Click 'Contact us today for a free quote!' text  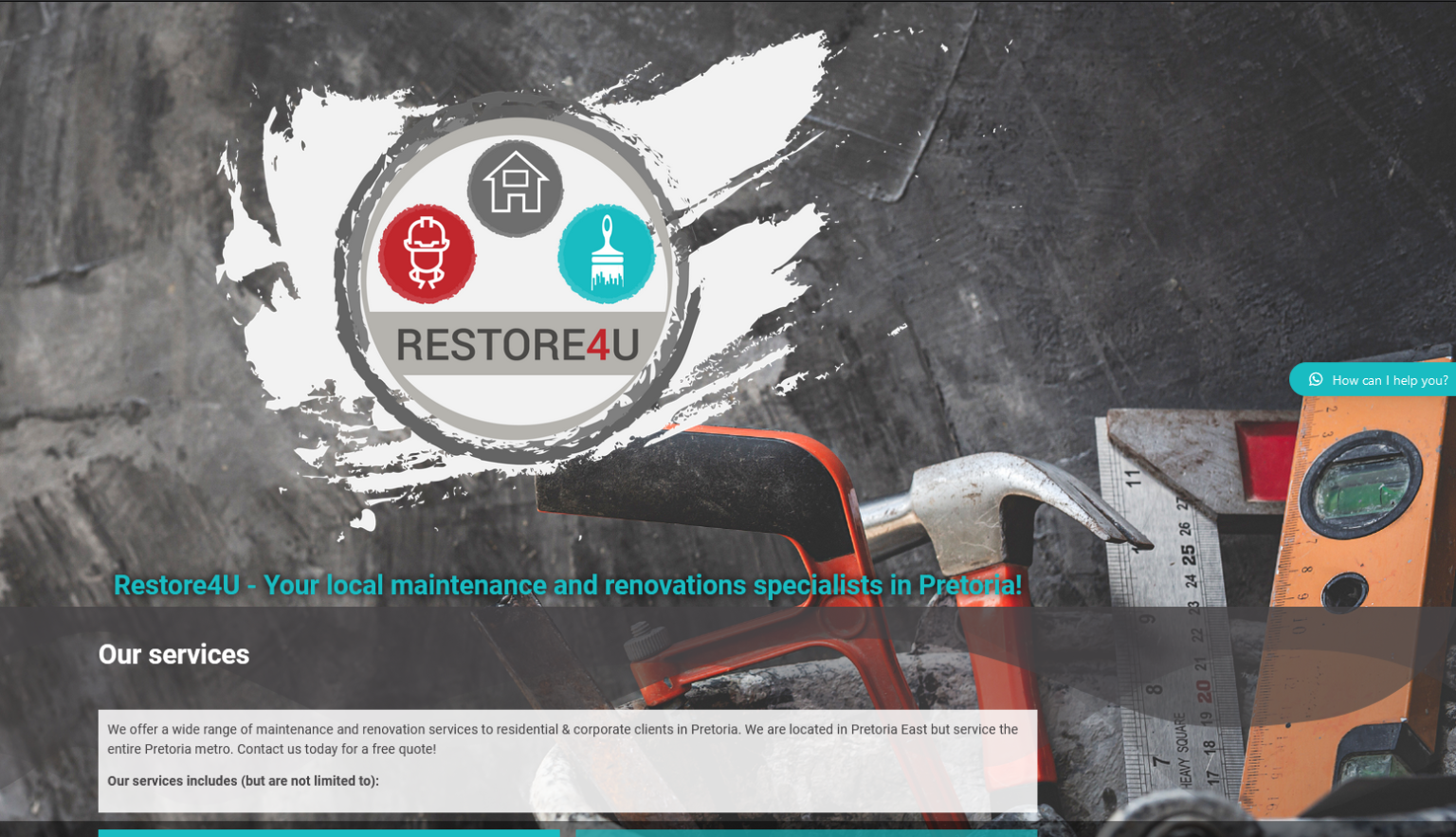[337, 749]
